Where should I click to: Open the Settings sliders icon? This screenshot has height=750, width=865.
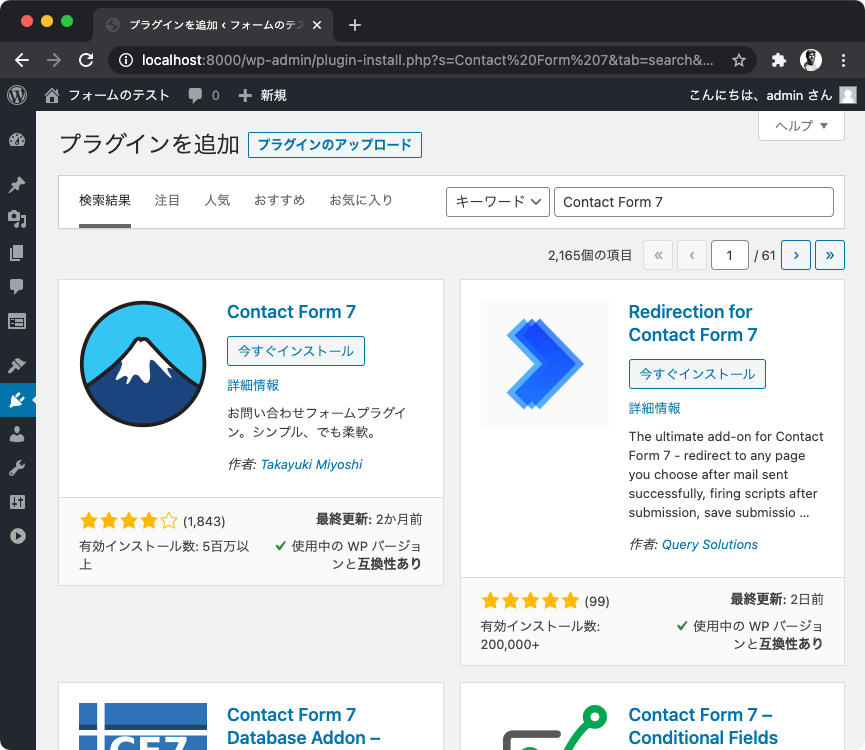click(17, 502)
